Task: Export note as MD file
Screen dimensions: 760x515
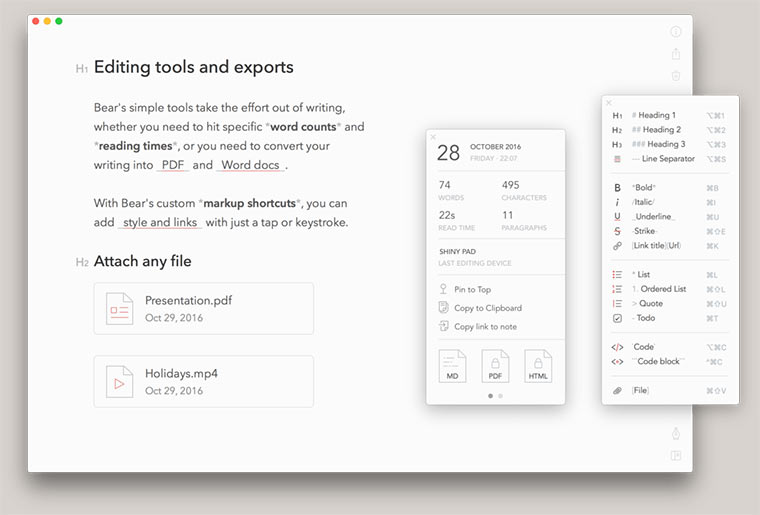Action: 452,366
